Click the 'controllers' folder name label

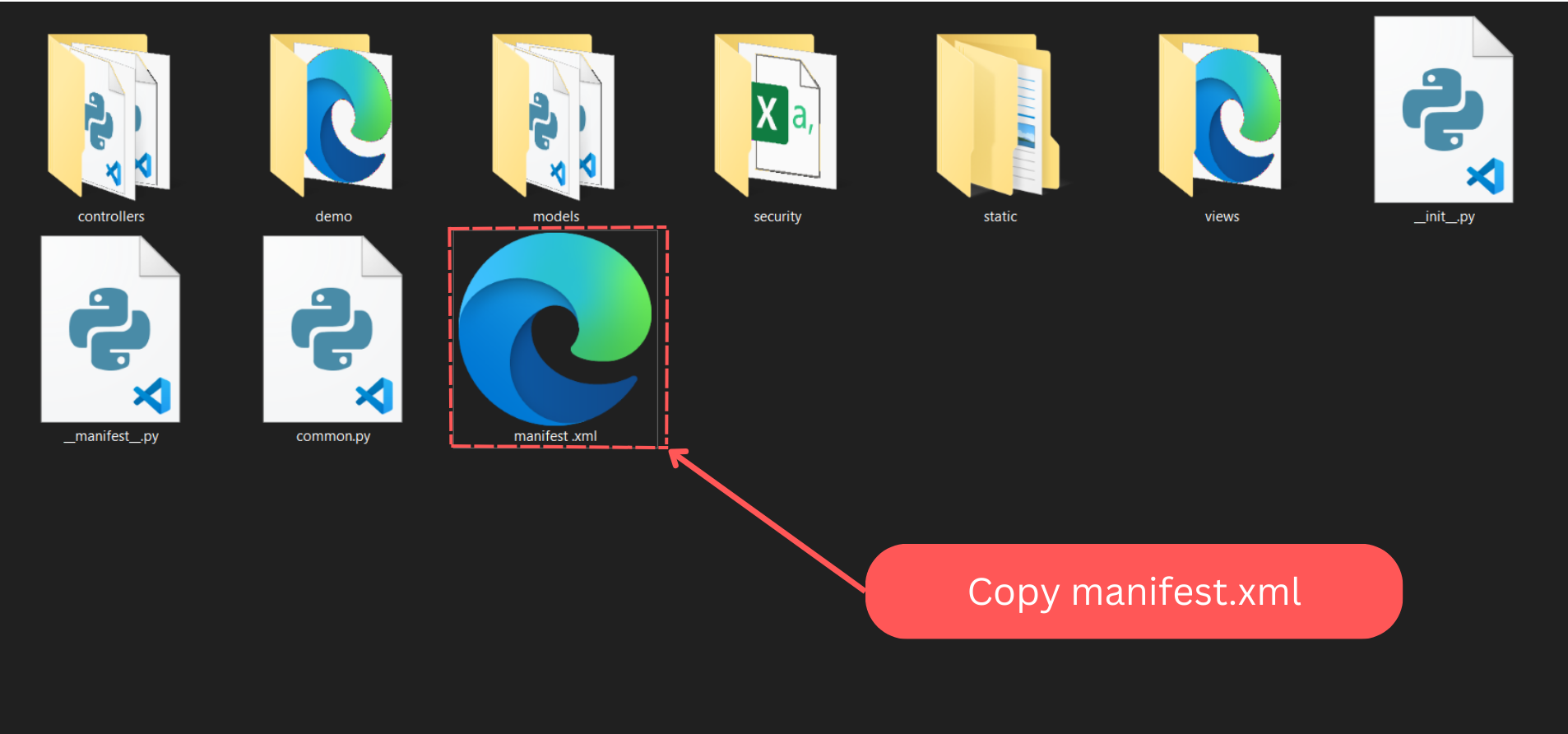click(111, 216)
